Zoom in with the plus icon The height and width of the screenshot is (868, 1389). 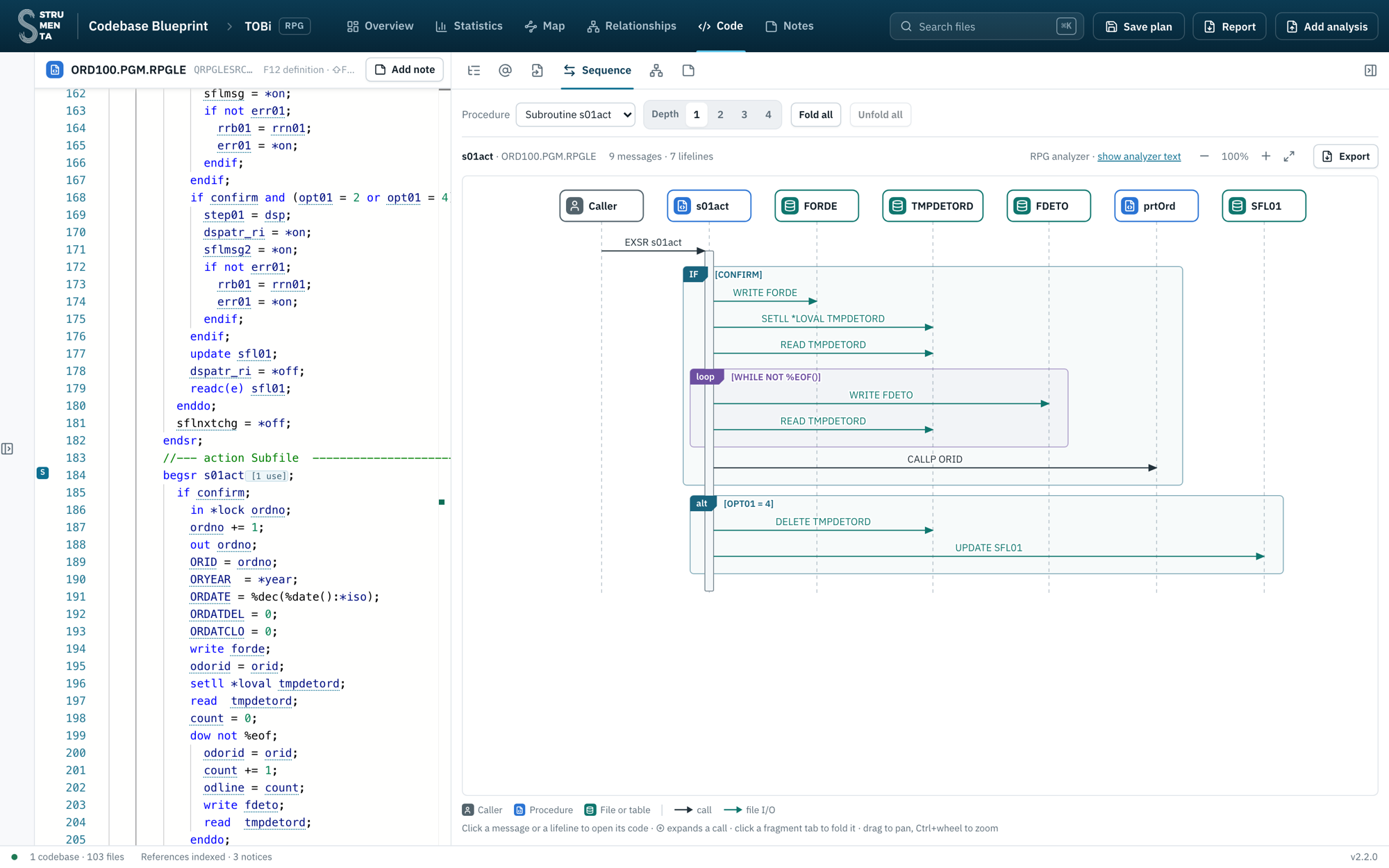(1266, 156)
